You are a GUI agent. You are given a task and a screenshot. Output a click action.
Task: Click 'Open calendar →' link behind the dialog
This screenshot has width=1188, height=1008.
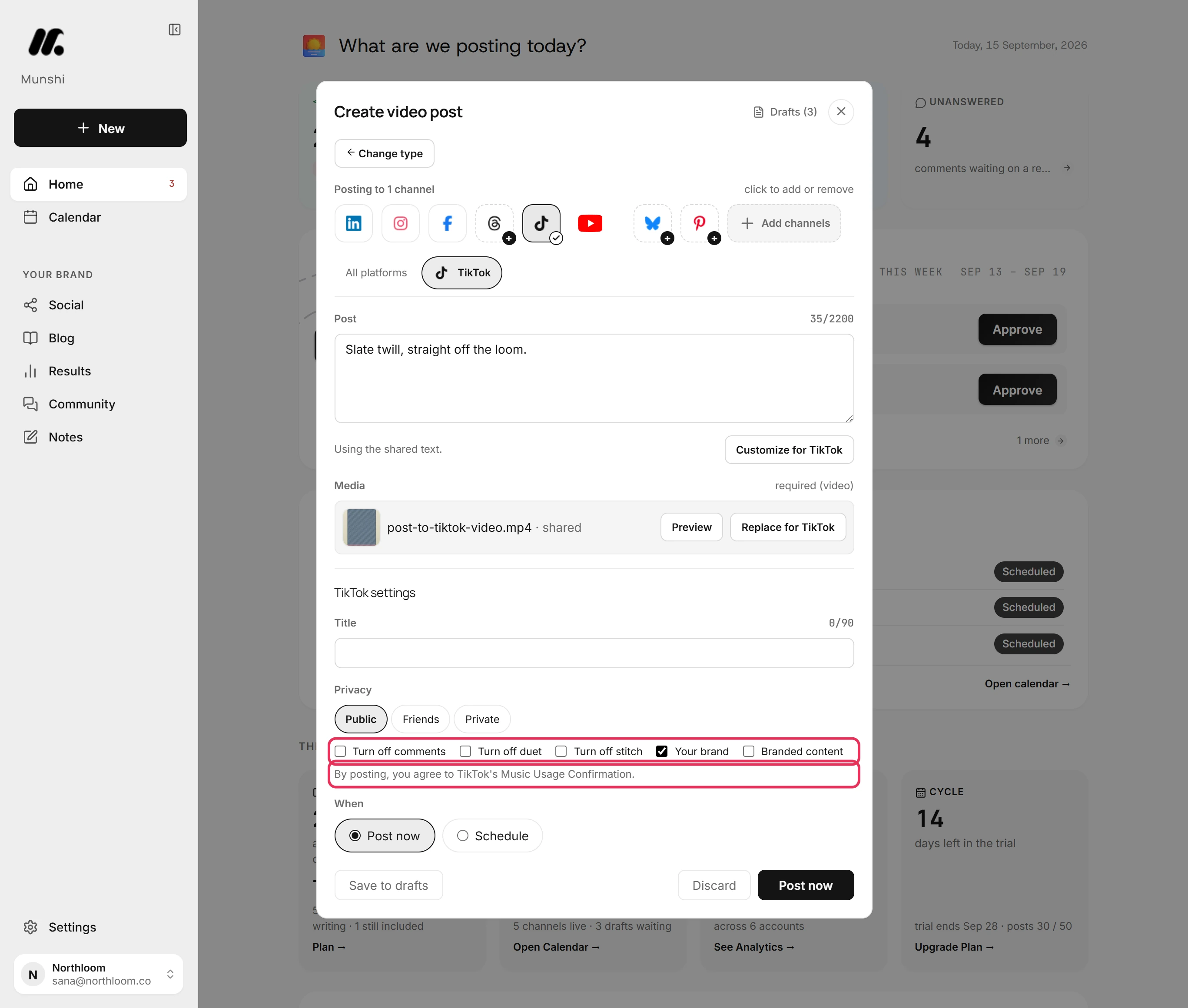pos(1027,684)
